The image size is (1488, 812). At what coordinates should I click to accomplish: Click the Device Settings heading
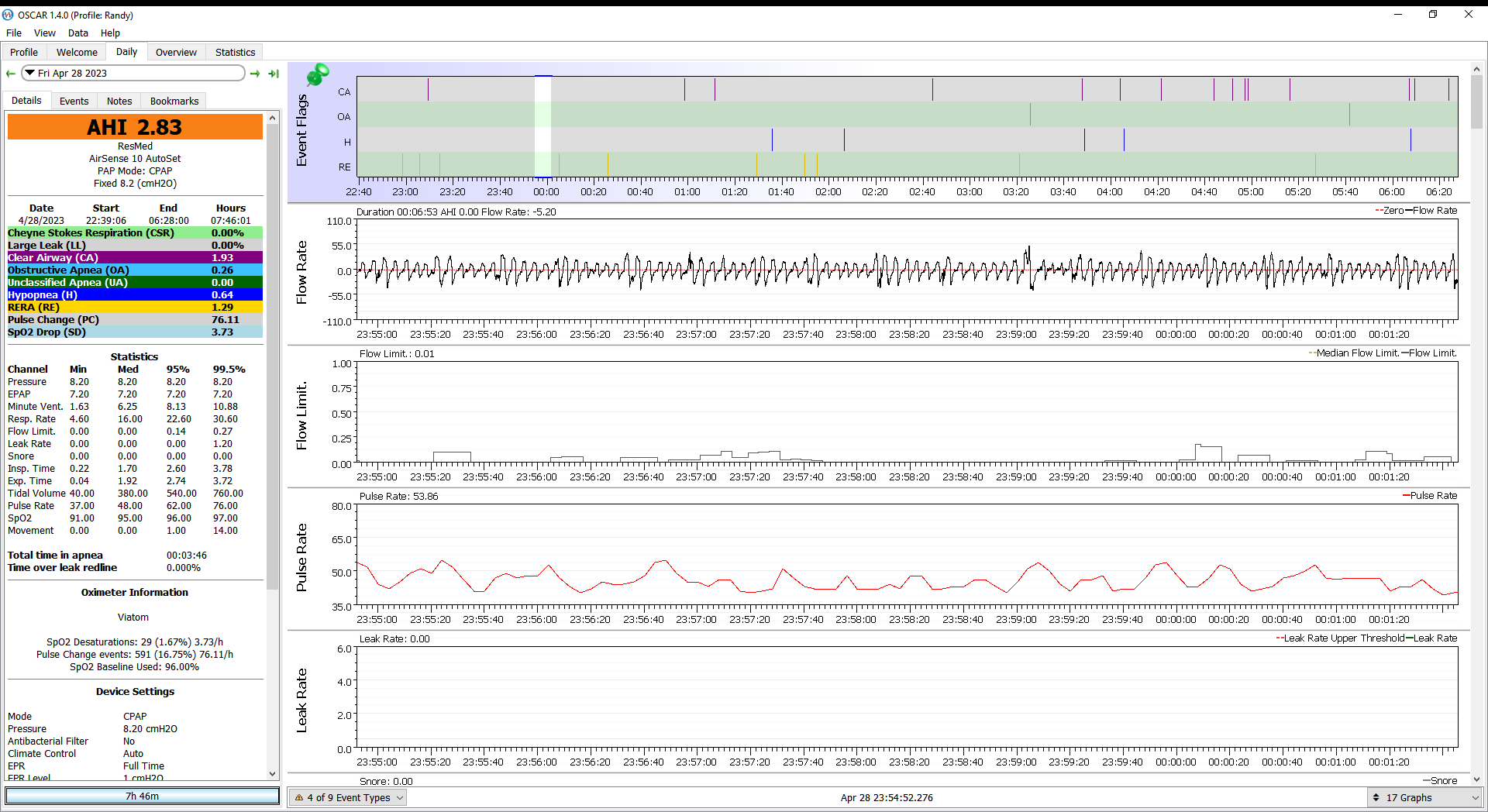135,691
